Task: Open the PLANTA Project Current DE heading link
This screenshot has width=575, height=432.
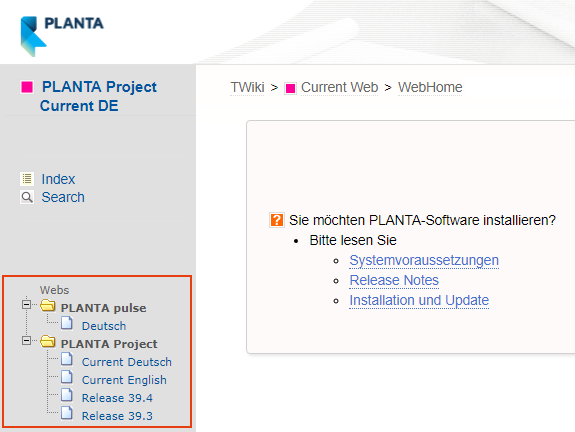Action: coord(98,96)
